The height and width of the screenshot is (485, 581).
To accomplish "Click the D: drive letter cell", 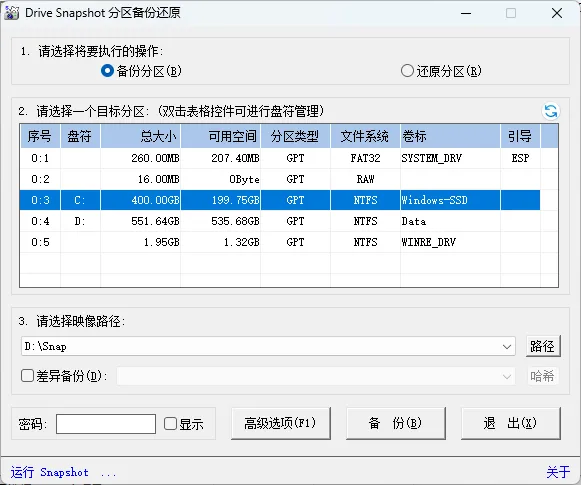I will click(x=80, y=221).
